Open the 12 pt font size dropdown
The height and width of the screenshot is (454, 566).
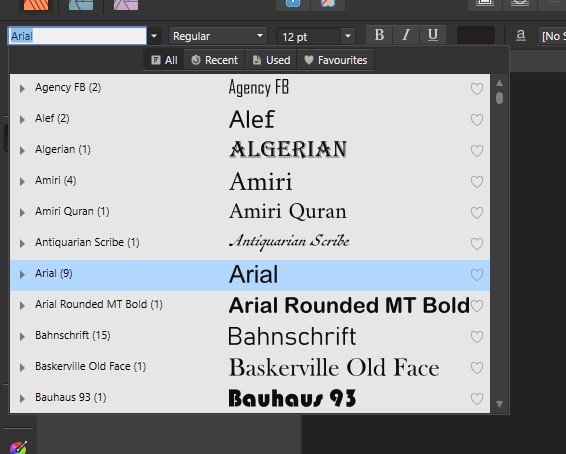(x=348, y=36)
